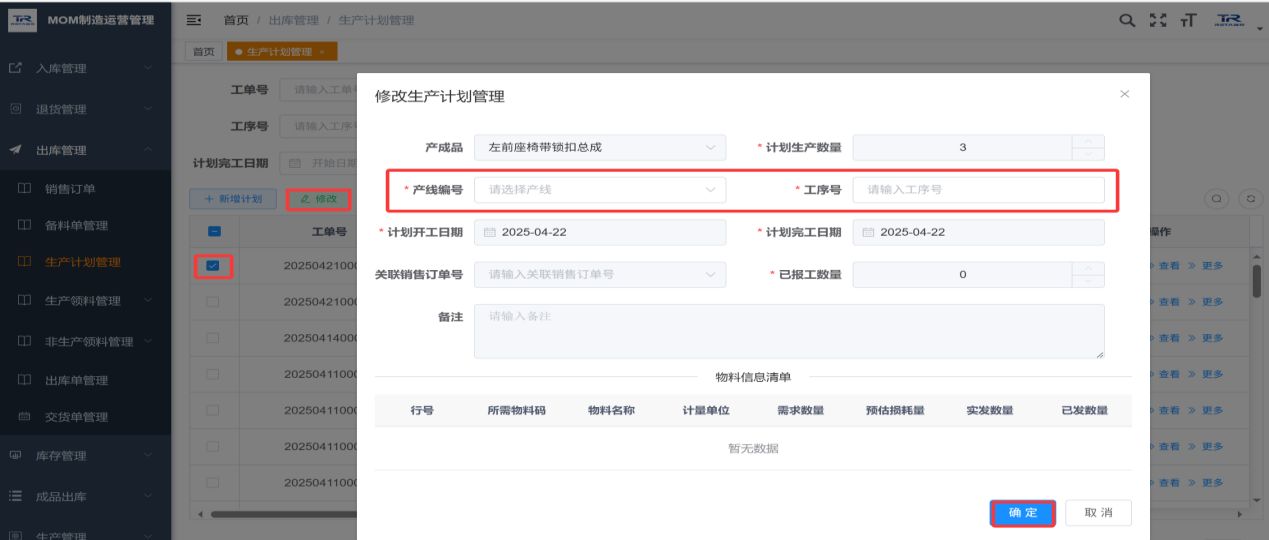The height and width of the screenshot is (540, 1269).
Task: Toggle the select-all checkbox in table header
Action: pos(214,232)
